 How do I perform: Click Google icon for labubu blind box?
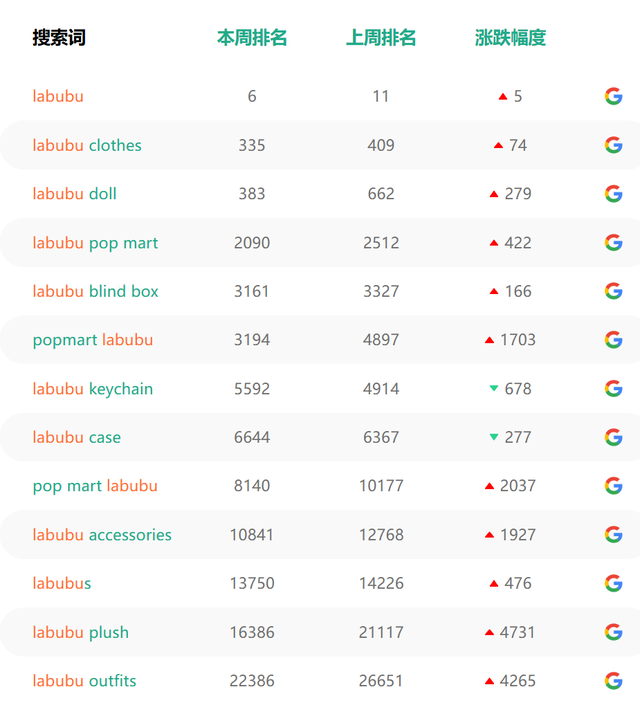click(613, 291)
